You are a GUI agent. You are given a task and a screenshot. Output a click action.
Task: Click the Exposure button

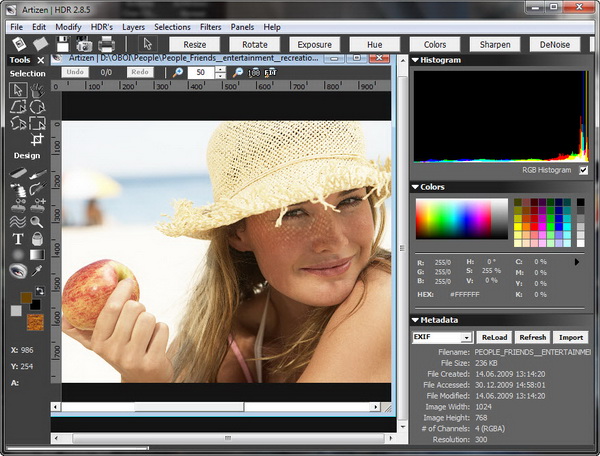pos(315,45)
